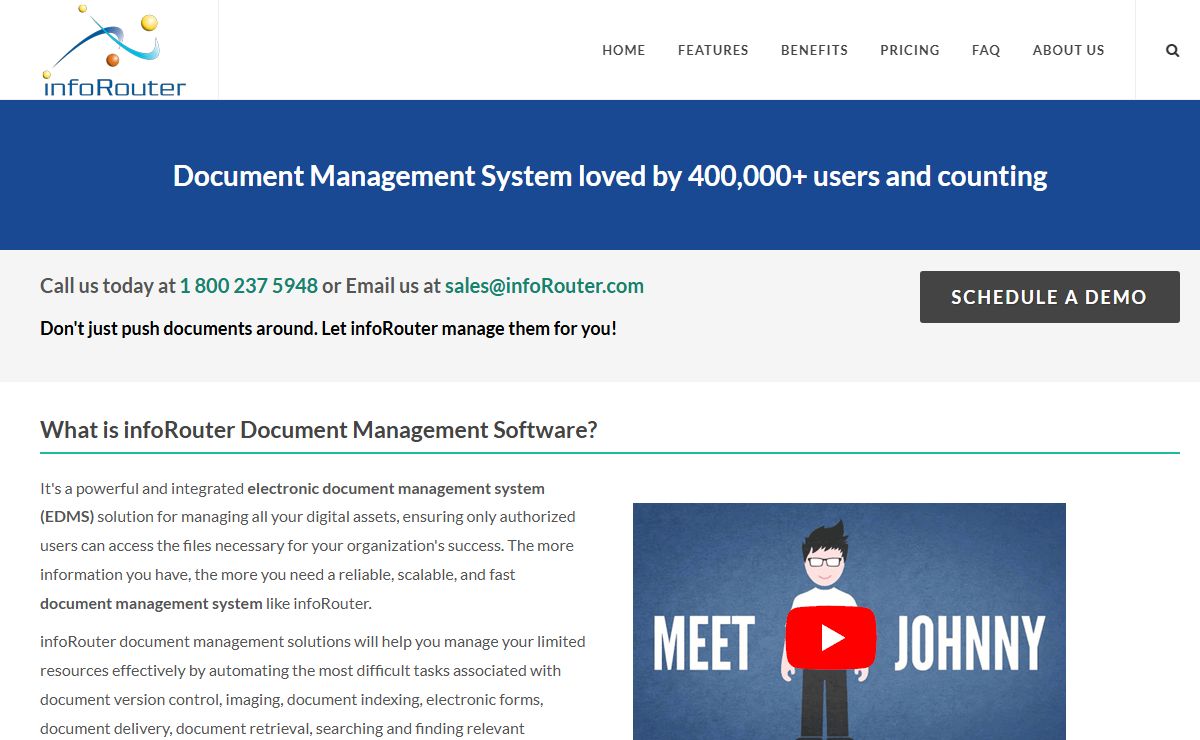Click the 'Don't just push documents around' tagline
The width and height of the screenshot is (1200, 740).
328,328
